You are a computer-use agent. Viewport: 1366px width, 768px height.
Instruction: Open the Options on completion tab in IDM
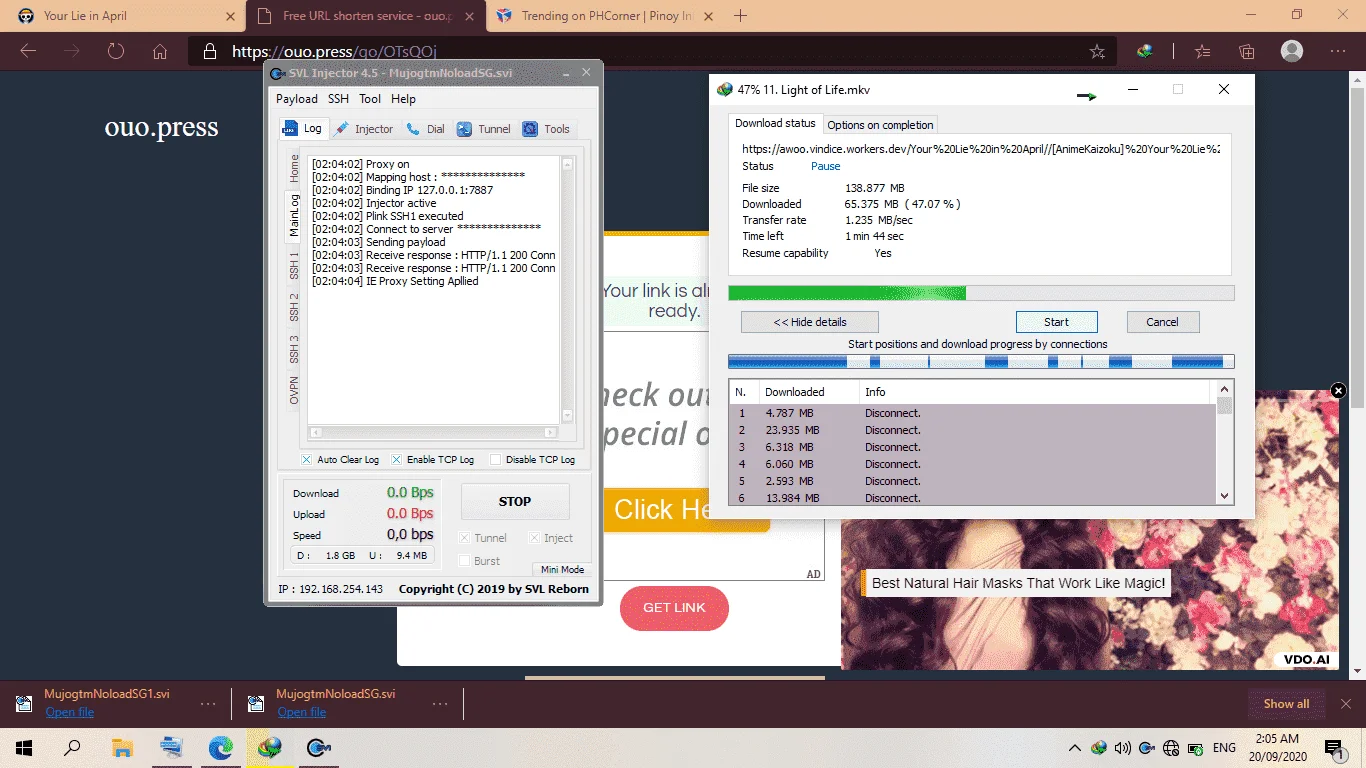coord(880,125)
